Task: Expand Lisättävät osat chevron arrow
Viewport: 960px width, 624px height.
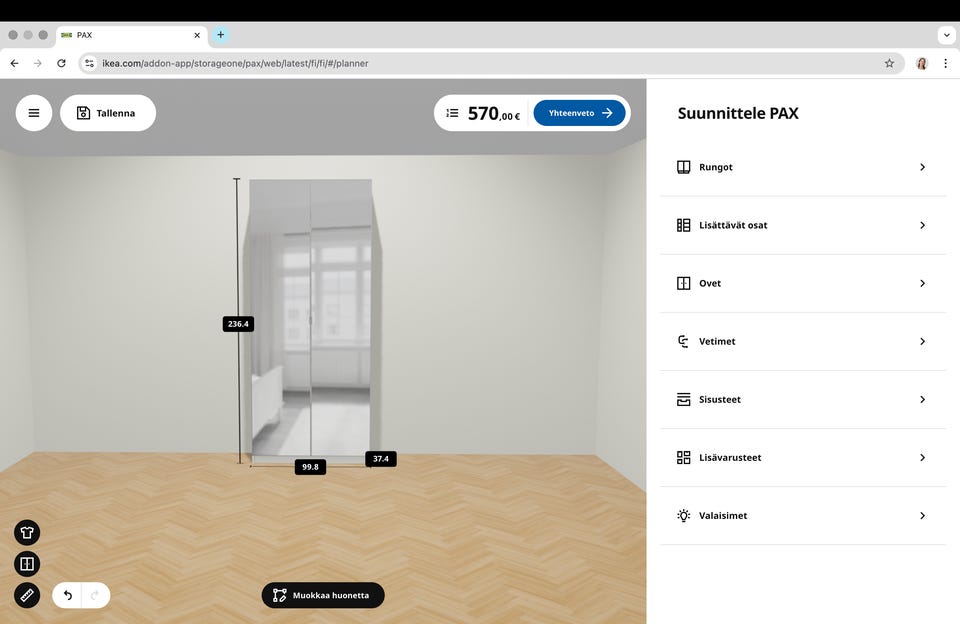Action: click(922, 225)
